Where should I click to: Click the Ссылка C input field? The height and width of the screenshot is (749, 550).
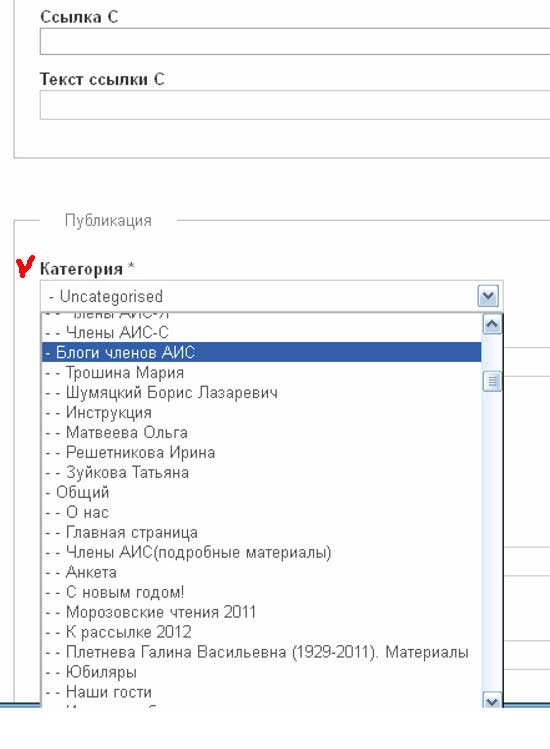pos(295,41)
